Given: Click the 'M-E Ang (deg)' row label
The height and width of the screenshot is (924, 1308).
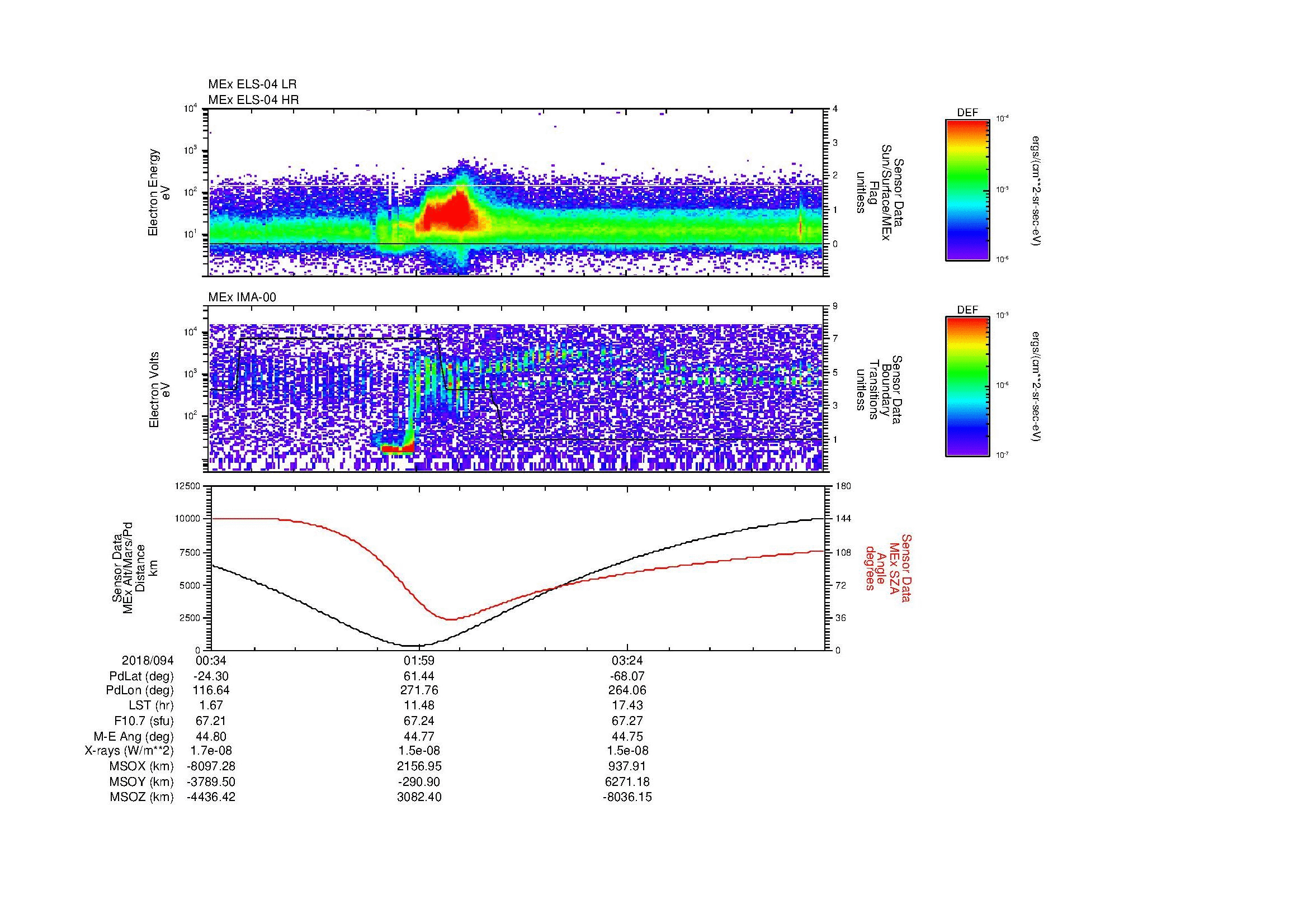Looking at the screenshot, I should [x=133, y=736].
